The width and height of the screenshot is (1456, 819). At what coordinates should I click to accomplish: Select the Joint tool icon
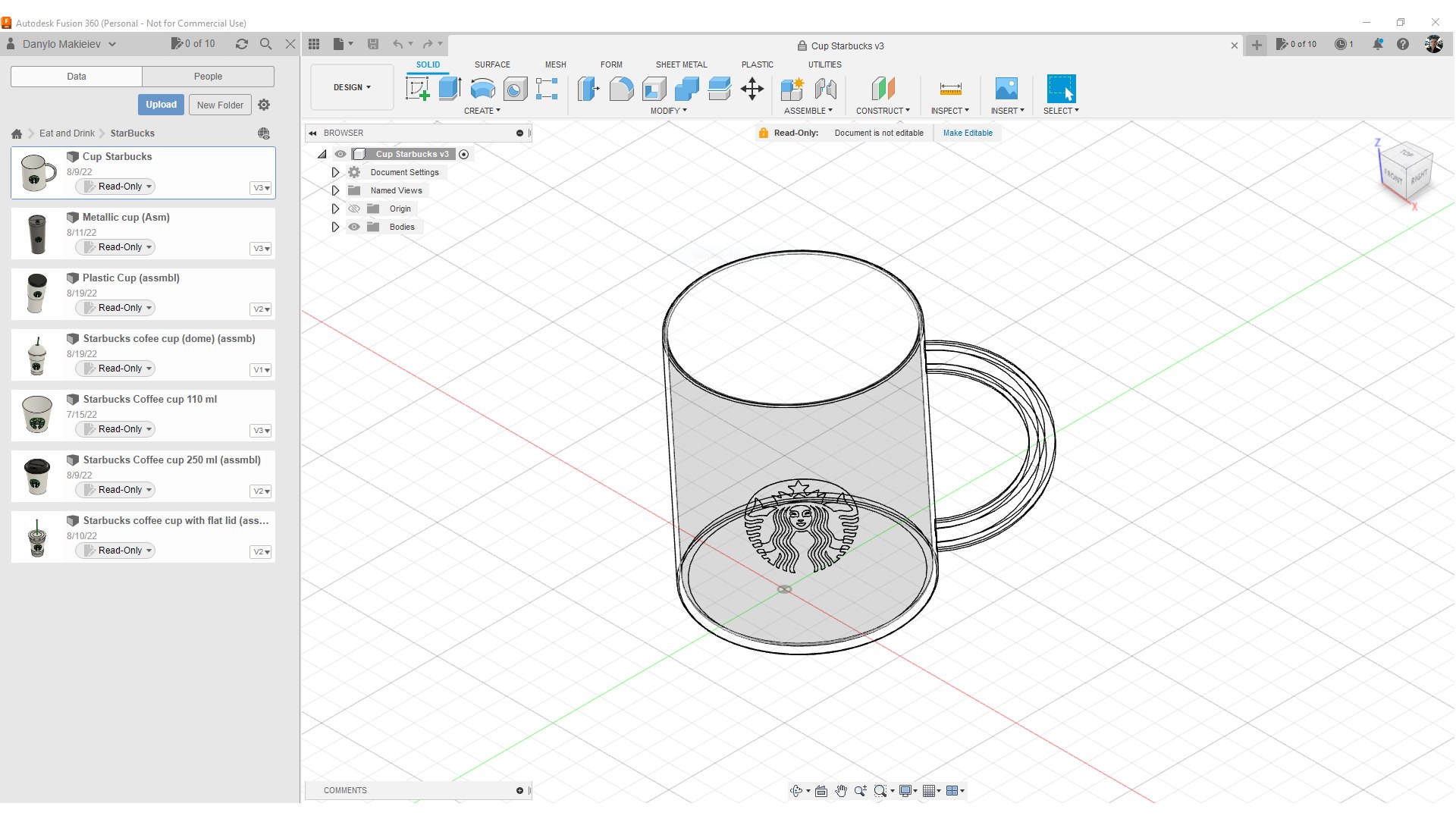pos(826,89)
